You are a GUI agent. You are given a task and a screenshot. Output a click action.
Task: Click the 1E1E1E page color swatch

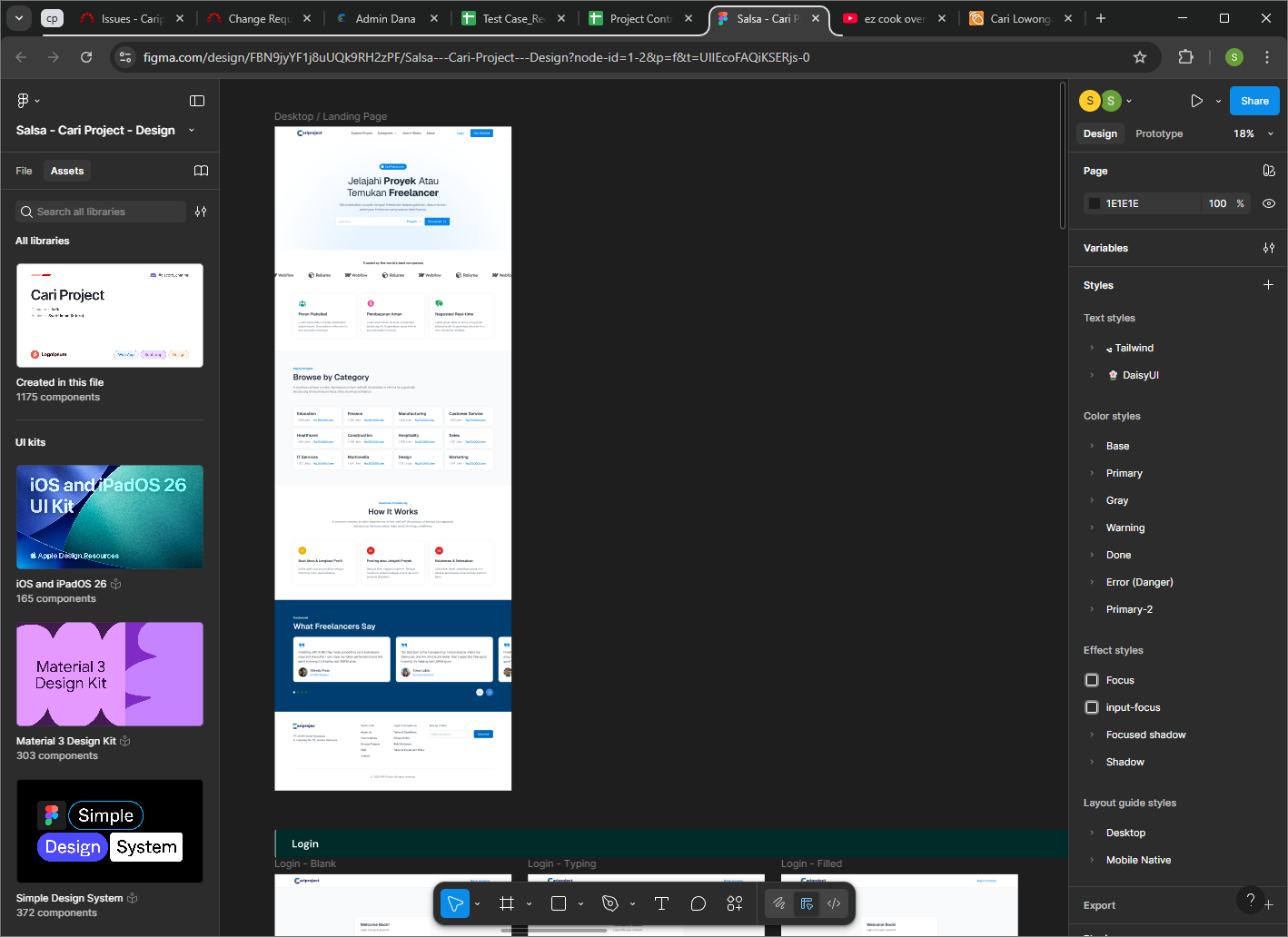pos(1095,203)
